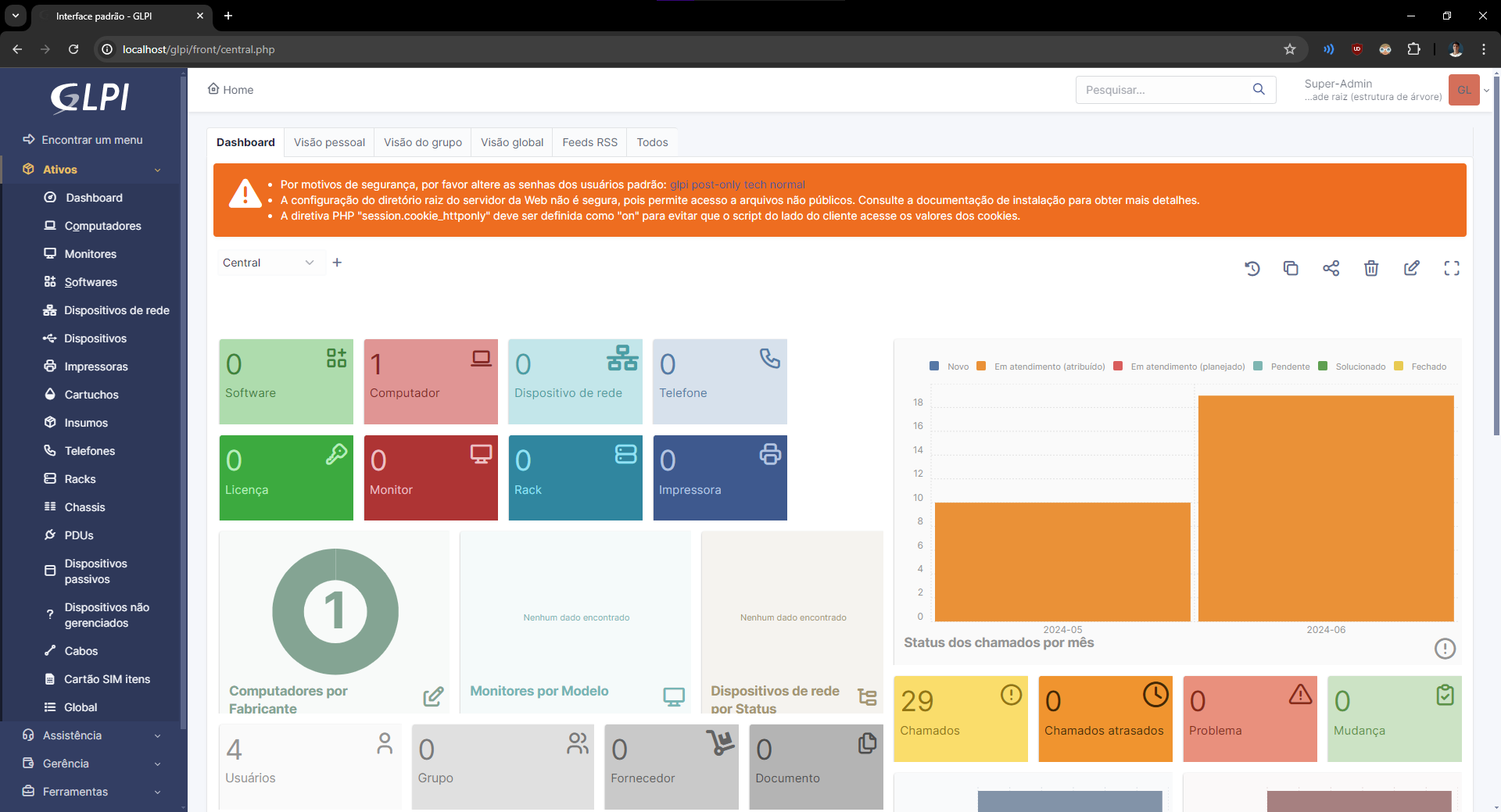
Task: Click the edit dashboard pencil icon
Action: (x=1411, y=269)
